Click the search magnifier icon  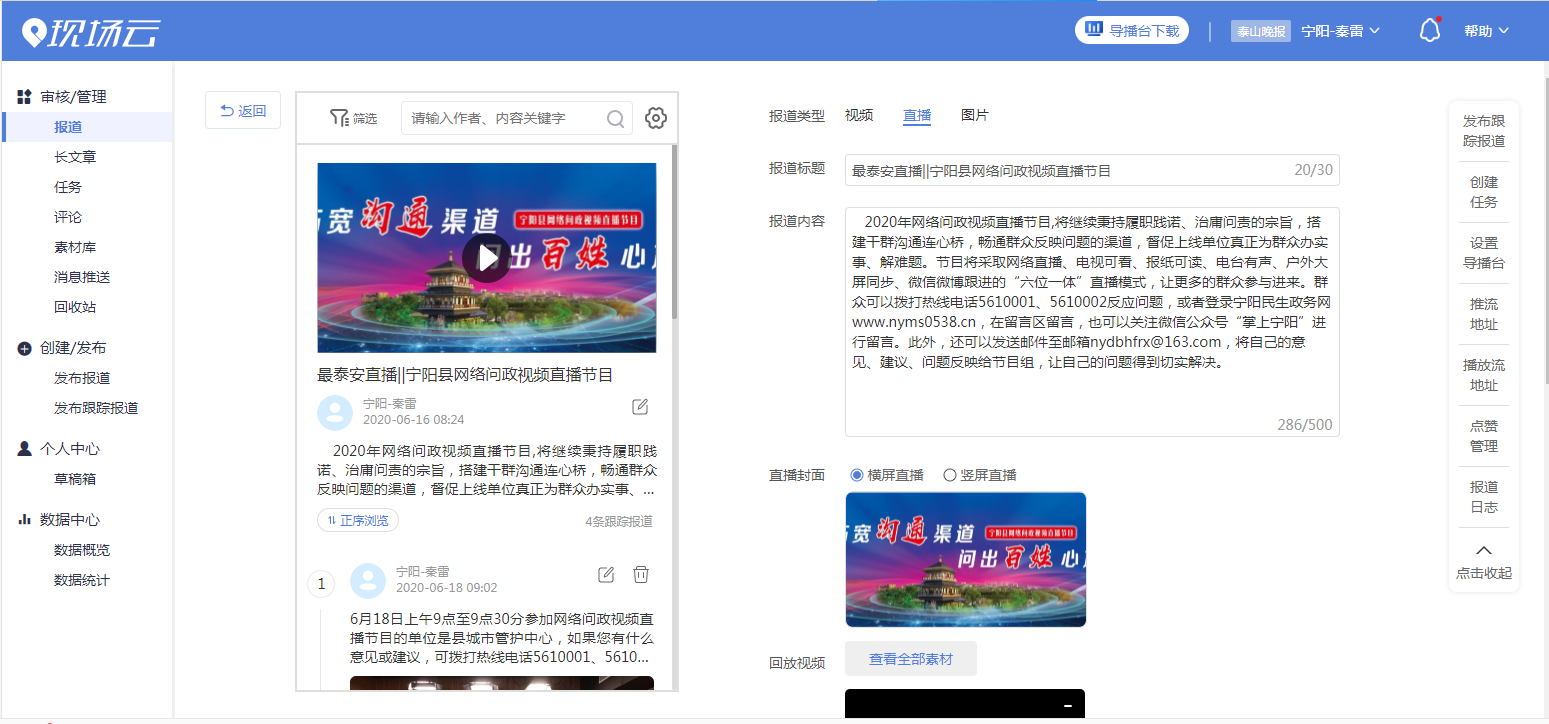[616, 119]
